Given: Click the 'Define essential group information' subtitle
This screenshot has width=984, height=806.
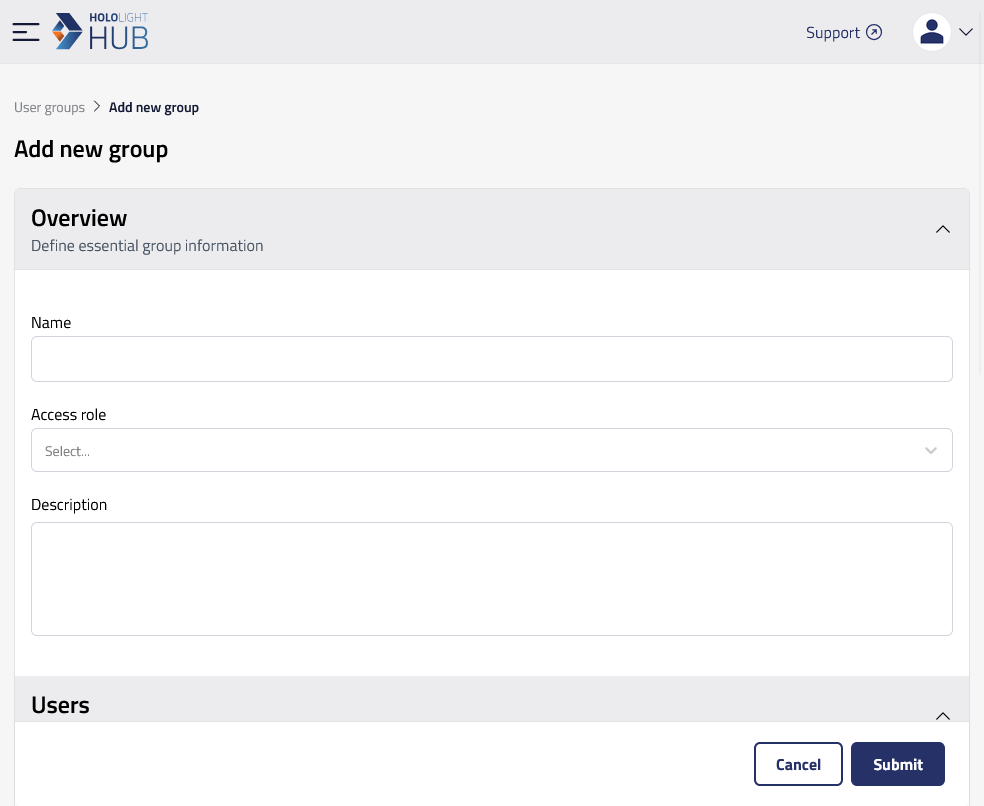Looking at the screenshot, I should (147, 245).
